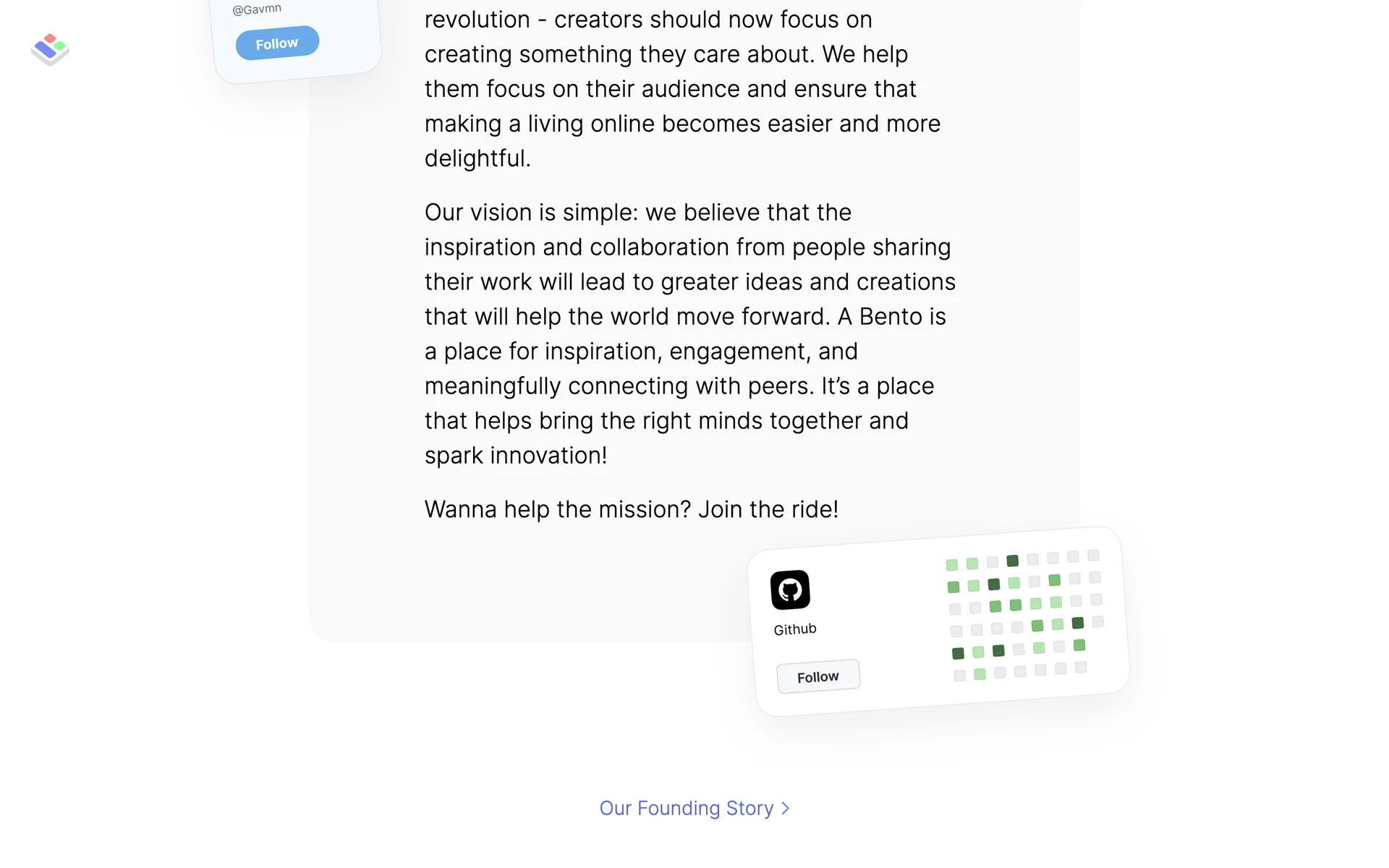Select dark green square in grid's top row
1389x868 pixels.
(x=1013, y=561)
